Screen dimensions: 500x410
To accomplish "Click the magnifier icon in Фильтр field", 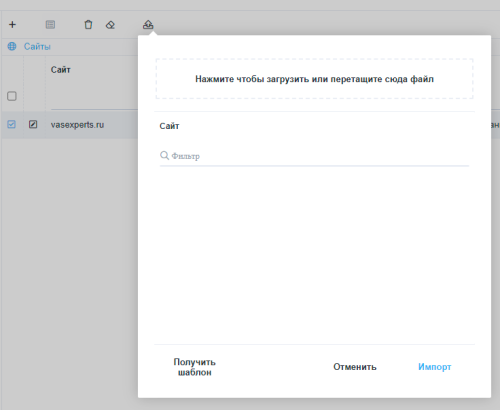I will point(164,155).
